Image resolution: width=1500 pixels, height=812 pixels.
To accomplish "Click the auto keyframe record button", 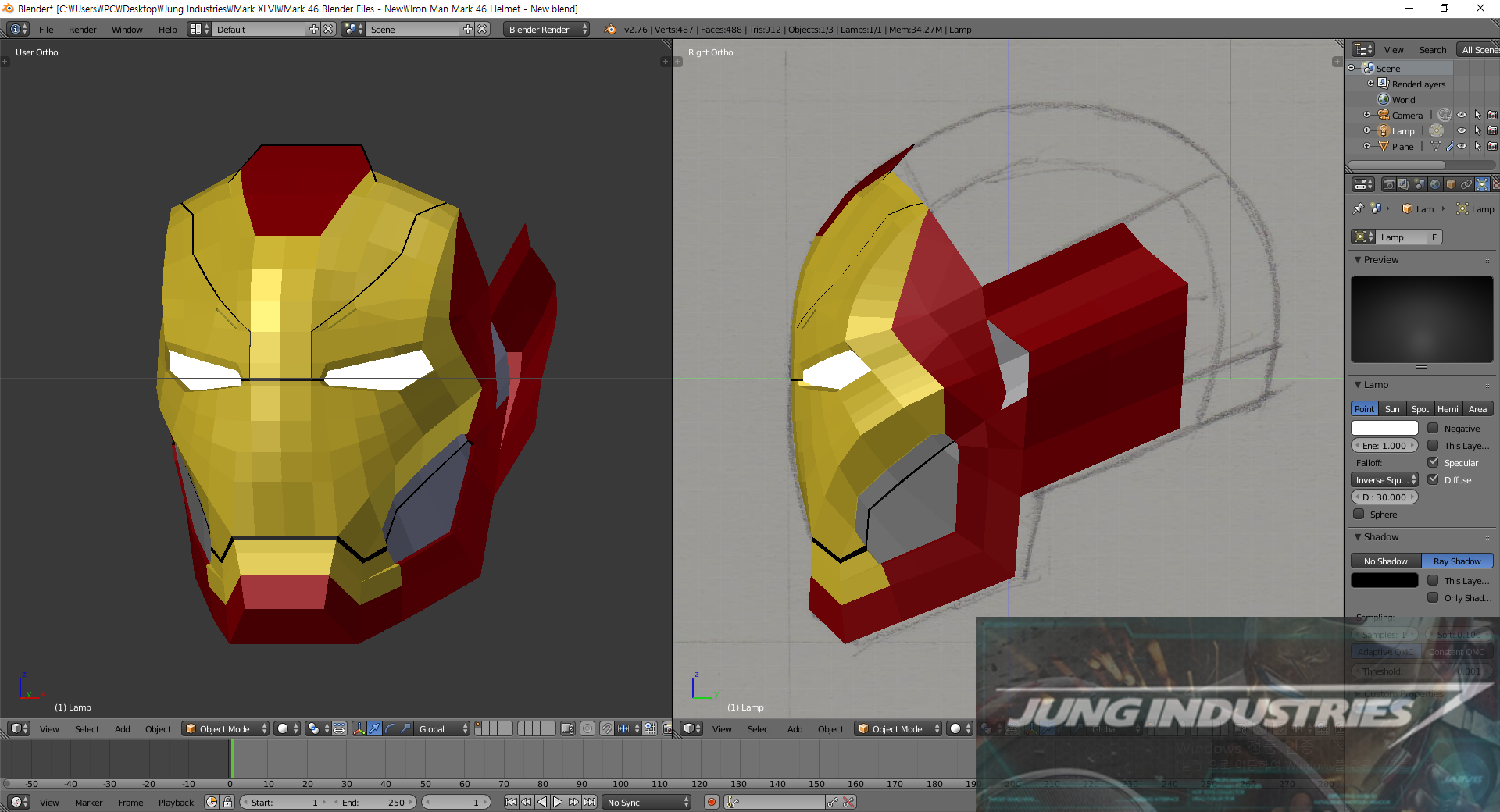I will [x=712, y=802].
